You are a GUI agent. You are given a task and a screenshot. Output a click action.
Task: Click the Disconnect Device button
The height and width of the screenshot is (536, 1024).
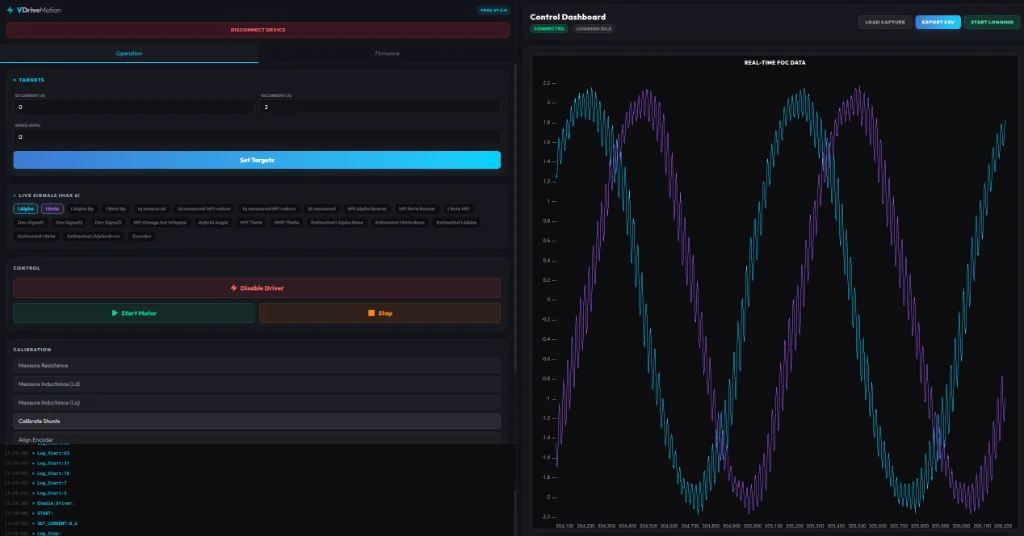(258, 30)
